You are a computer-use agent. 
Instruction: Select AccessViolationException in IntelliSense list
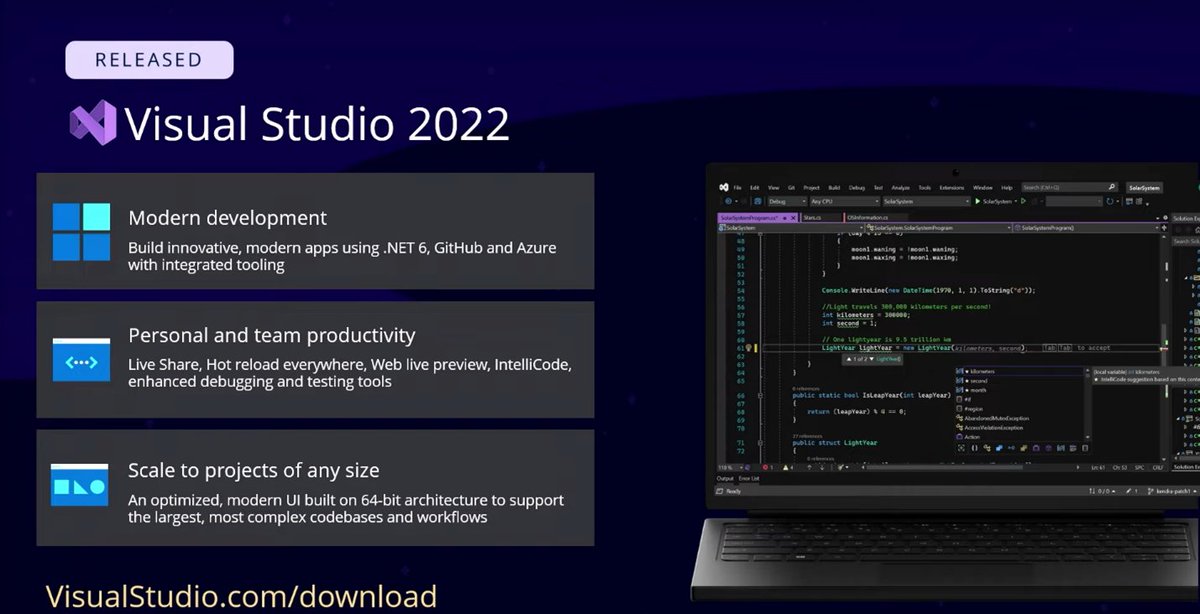[1022, 428]
